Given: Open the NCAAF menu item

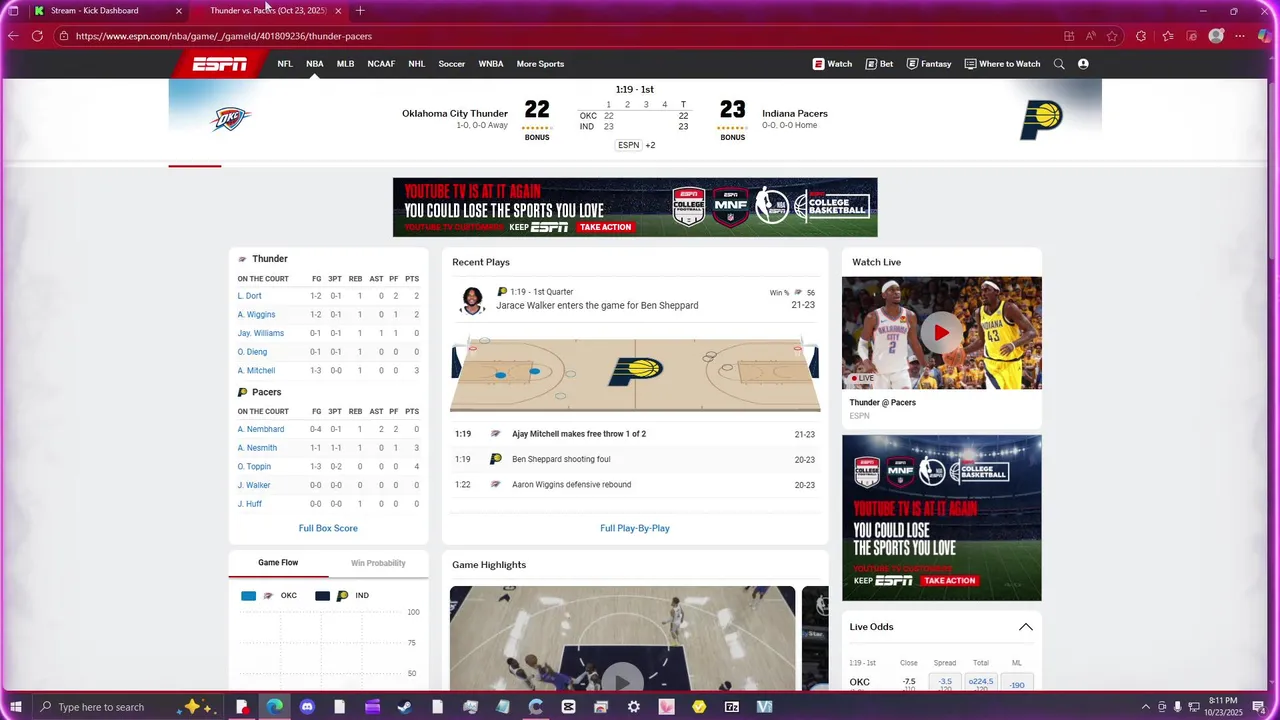Looking at the screenshot, I should pyautogui.click(x=381, y=64).
